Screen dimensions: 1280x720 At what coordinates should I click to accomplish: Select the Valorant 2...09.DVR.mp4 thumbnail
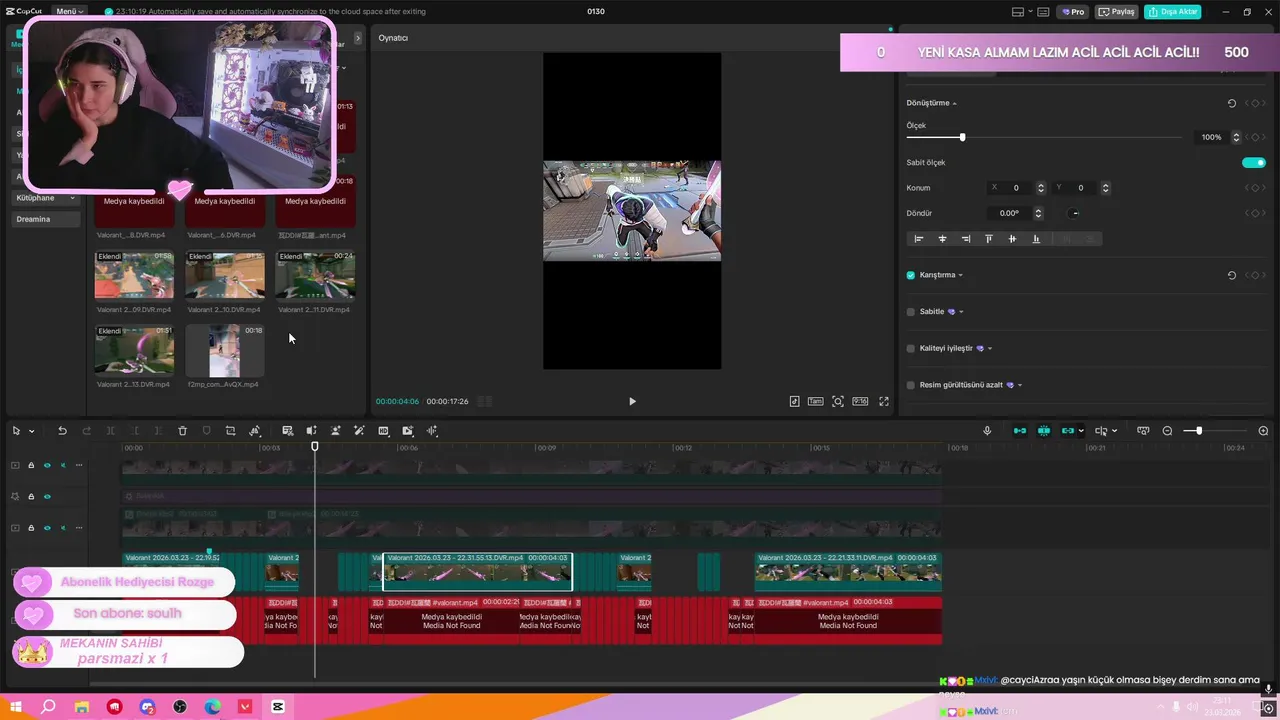pyautogui.click(x=134, y=275)
